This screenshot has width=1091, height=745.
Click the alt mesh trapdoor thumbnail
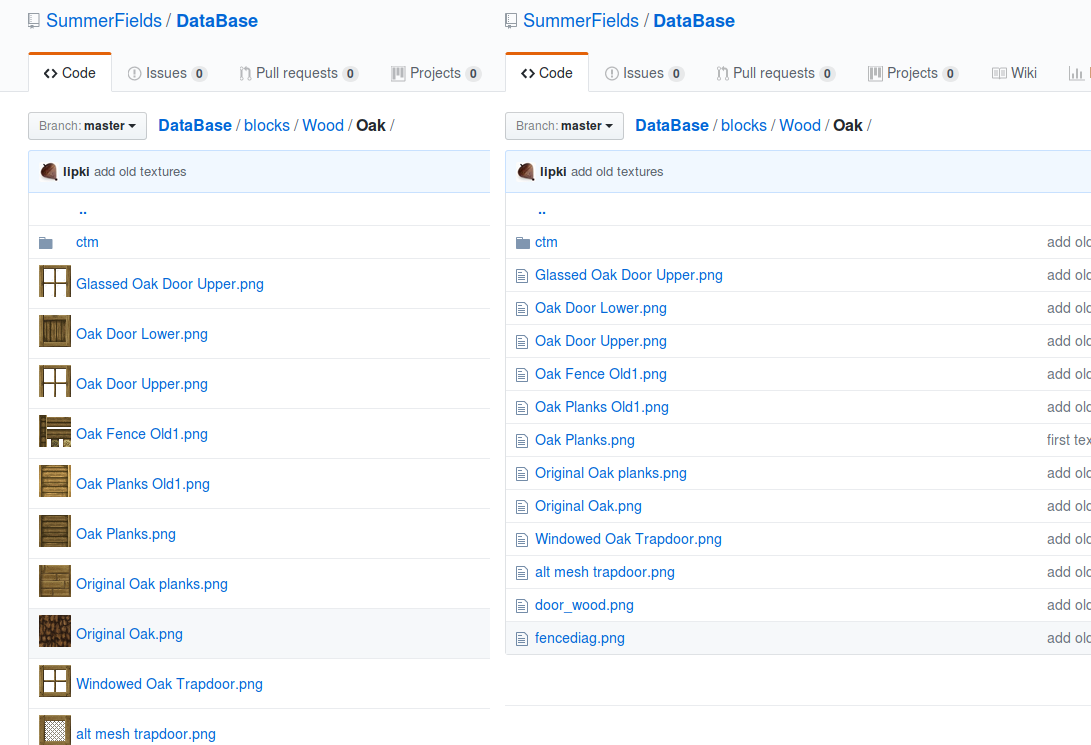click(55, 730)
